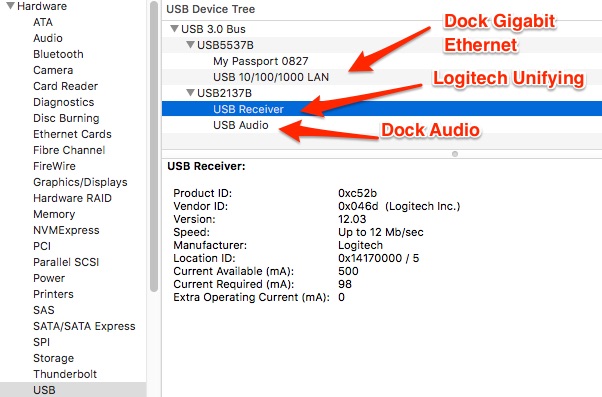The image size is (602, 397).
Task: Click the Product ID value 0xc52b
Action: point(357,193)
